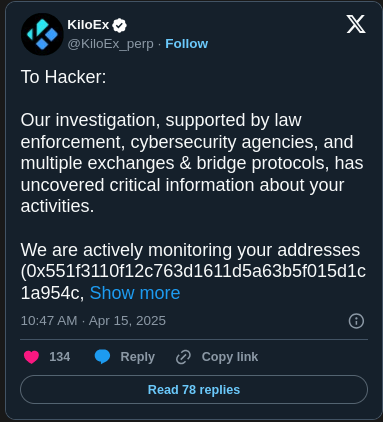Select the Copy link label
This screenshot has height=422, width=383.
pos(230,357)
